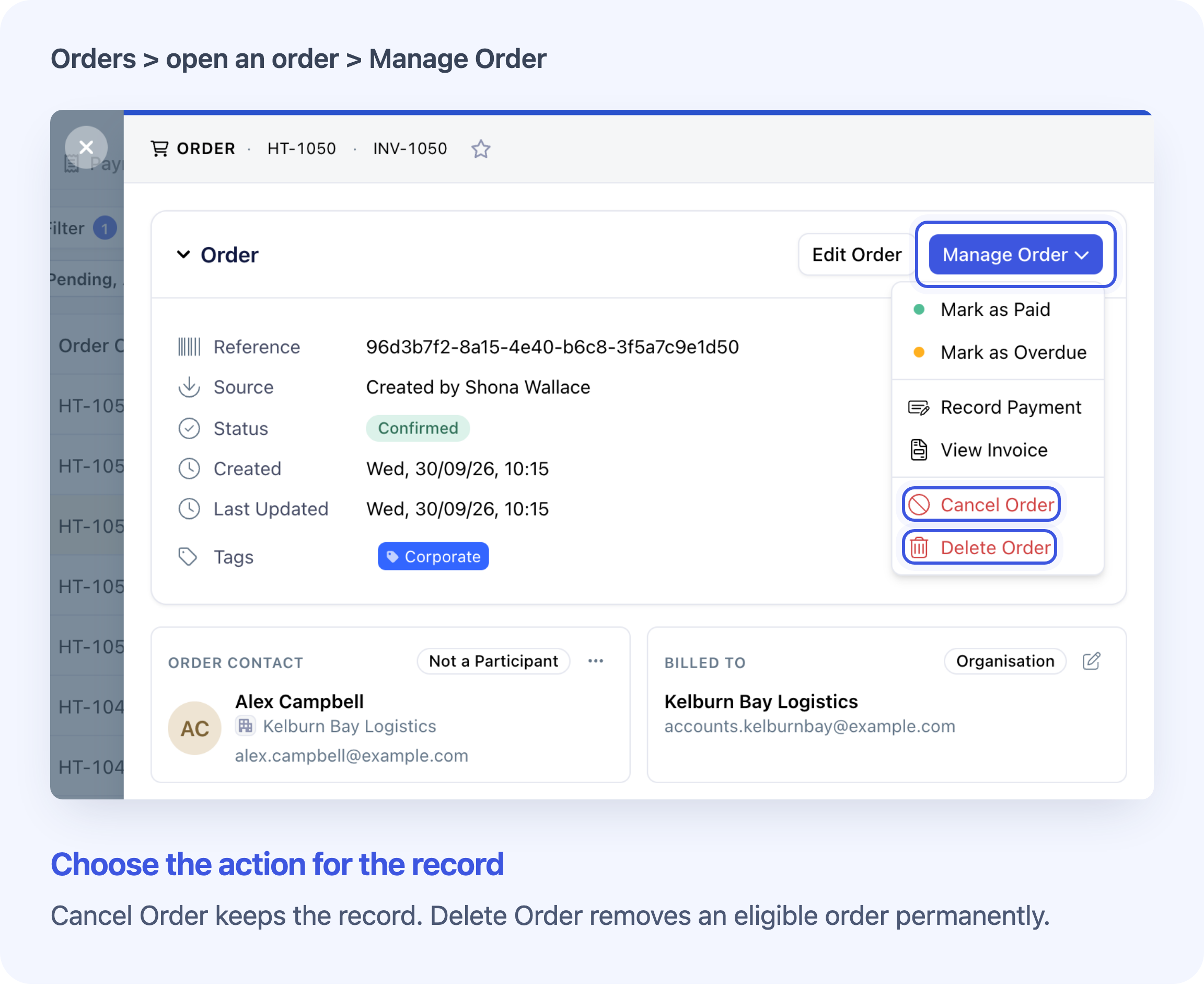Viewport: 1204px width, 985px height.
Task: Click the Delete Order trash icon
Action: (919, 547)
